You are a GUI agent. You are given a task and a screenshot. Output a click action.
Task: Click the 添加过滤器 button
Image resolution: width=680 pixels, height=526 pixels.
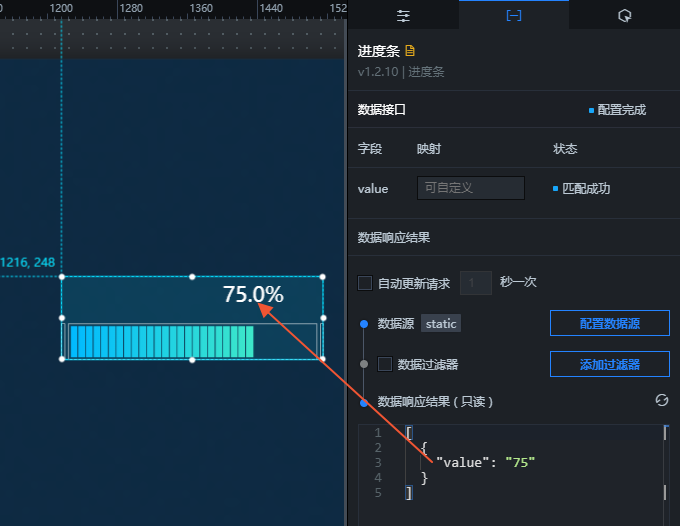(610, 364)
